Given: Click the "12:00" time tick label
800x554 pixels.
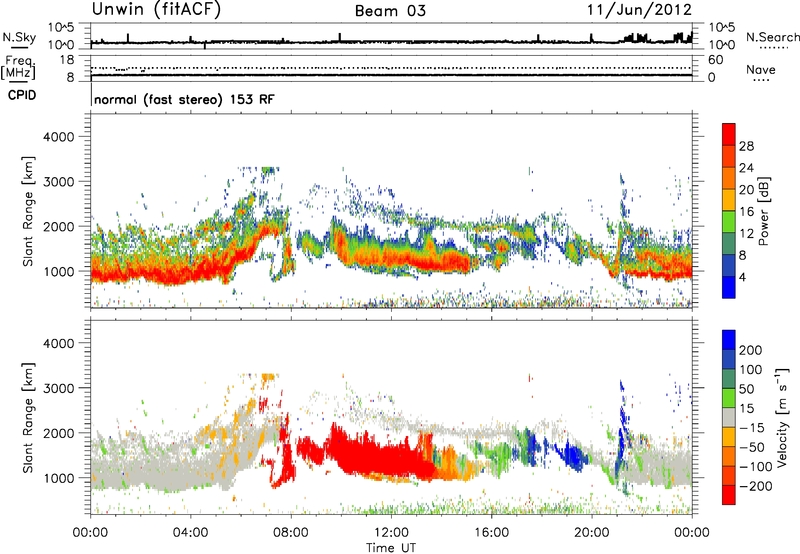Looking at the screenshot, I should tap(391, 533).
